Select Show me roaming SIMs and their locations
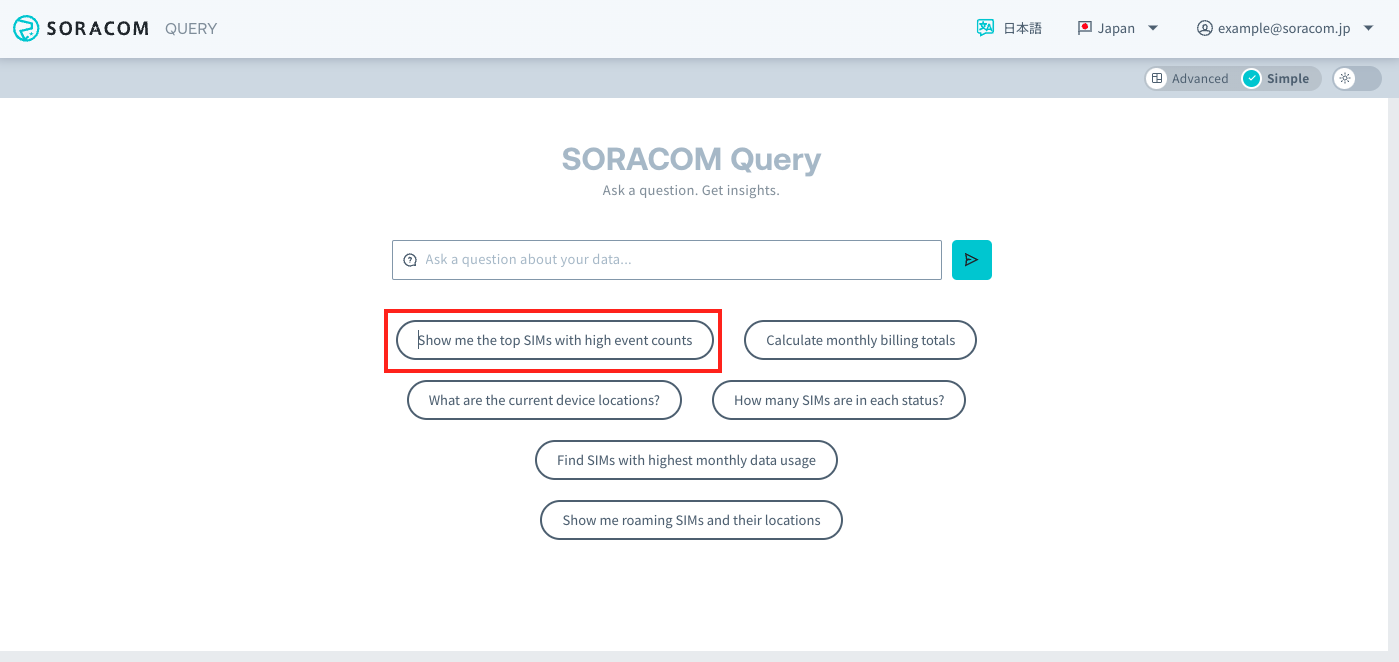The image size is (1399, 662). [690, 520]
